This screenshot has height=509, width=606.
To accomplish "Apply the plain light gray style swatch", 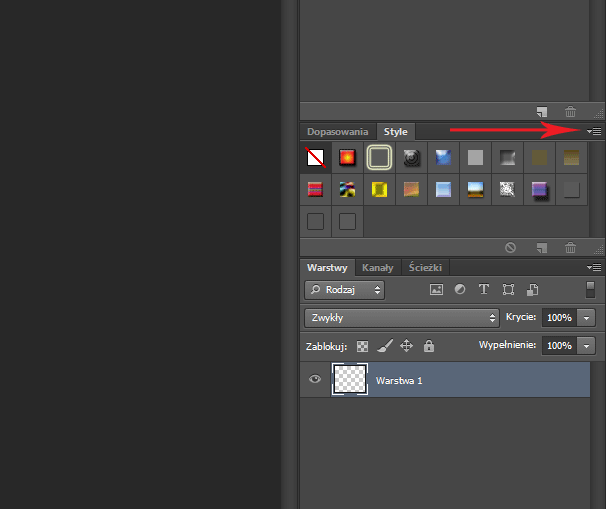I will tap(475, 157).
